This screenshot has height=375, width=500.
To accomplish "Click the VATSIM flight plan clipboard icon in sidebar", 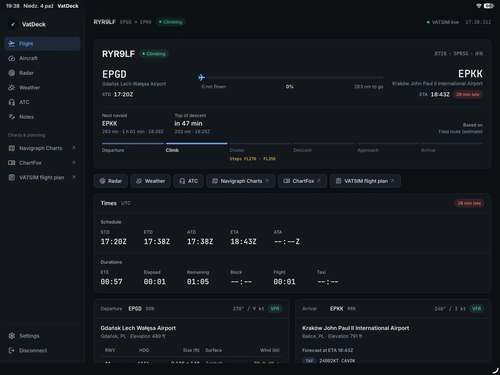I will coord(12,177).
